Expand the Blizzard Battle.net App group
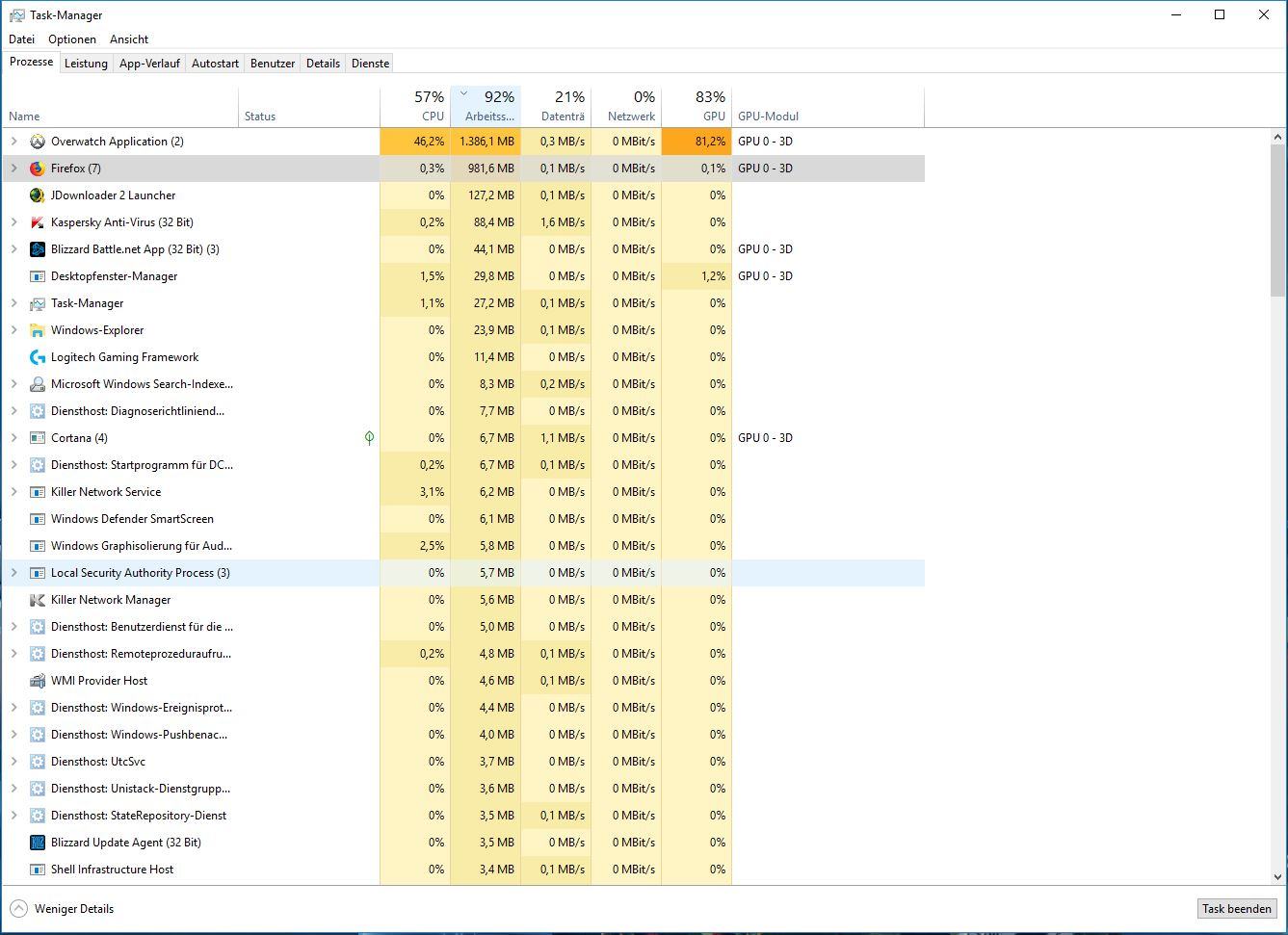The height and width of the screenshot is (935, 1288). [13, 249]
